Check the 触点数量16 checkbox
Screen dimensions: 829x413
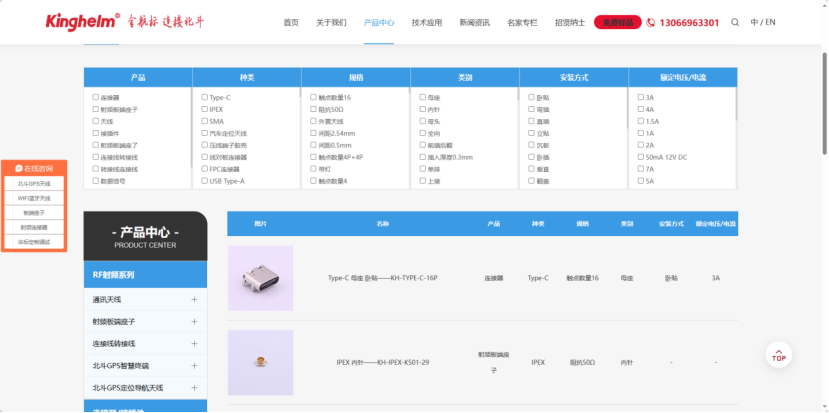pyautogui.click(x=314, y=97)
